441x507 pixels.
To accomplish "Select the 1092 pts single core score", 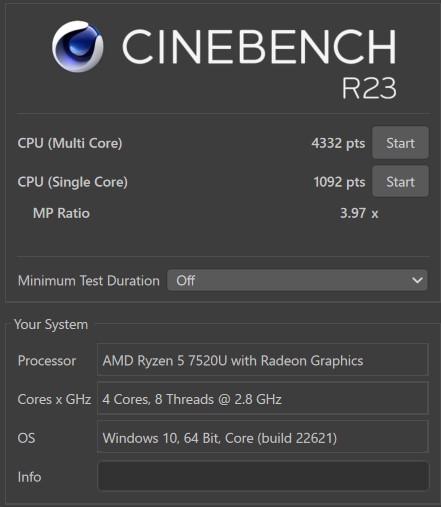I will 339,182.
